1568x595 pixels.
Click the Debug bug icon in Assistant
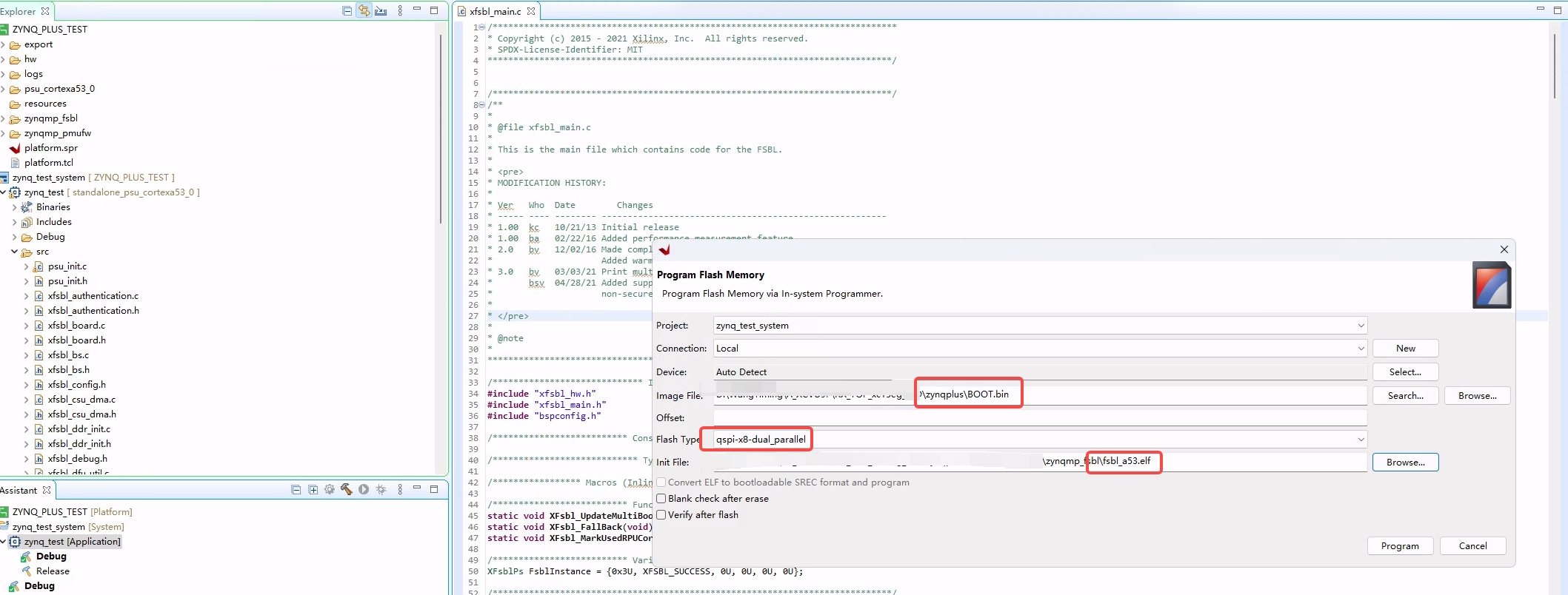[381, 489]
